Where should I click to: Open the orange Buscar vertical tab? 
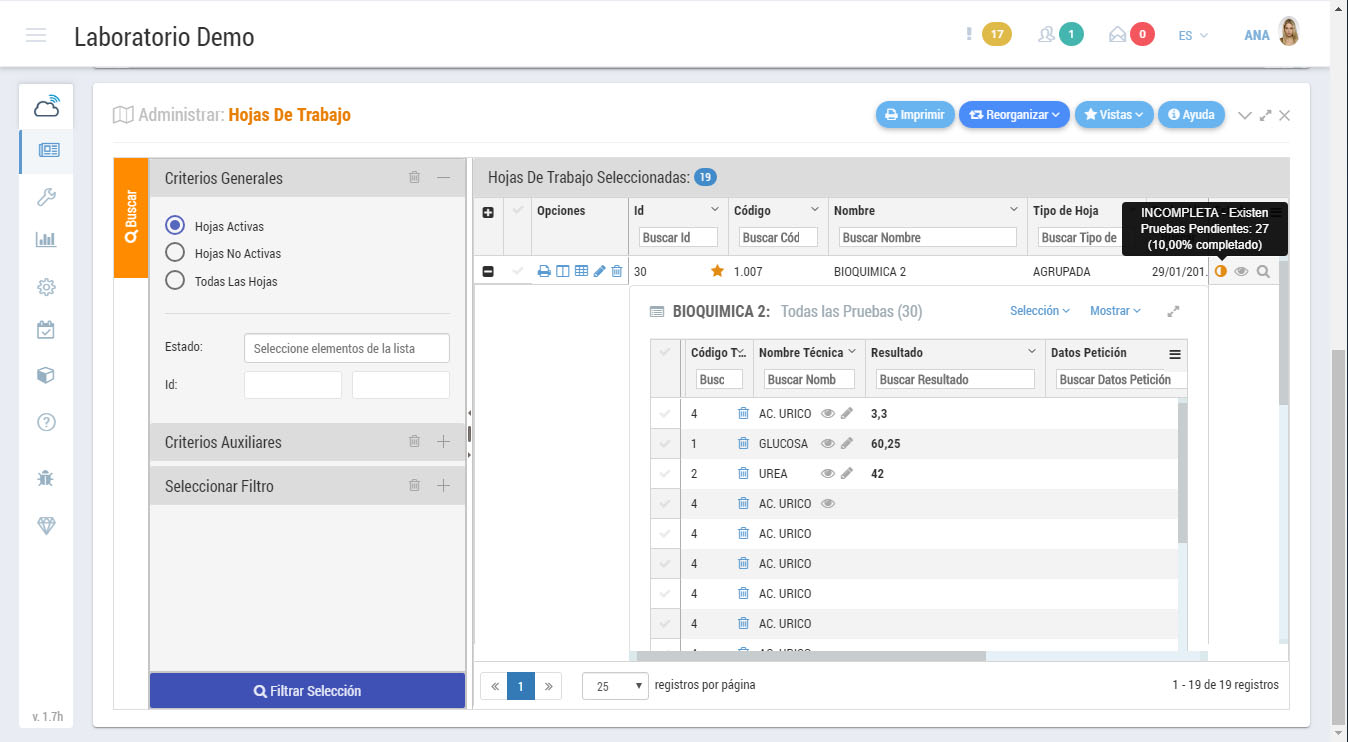pos(131,218)
